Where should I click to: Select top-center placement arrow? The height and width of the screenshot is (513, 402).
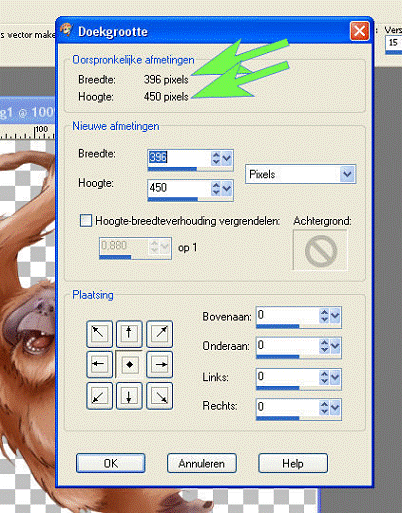click(x=129, y=334)
